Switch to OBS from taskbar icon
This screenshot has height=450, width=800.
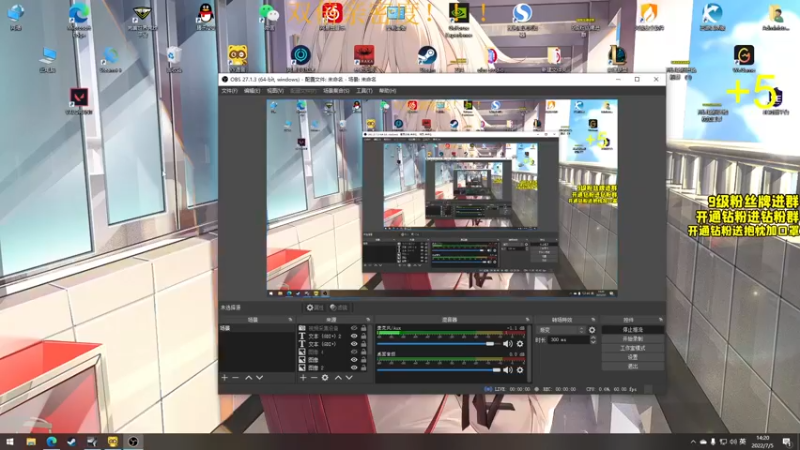click(x=133, y=441)
